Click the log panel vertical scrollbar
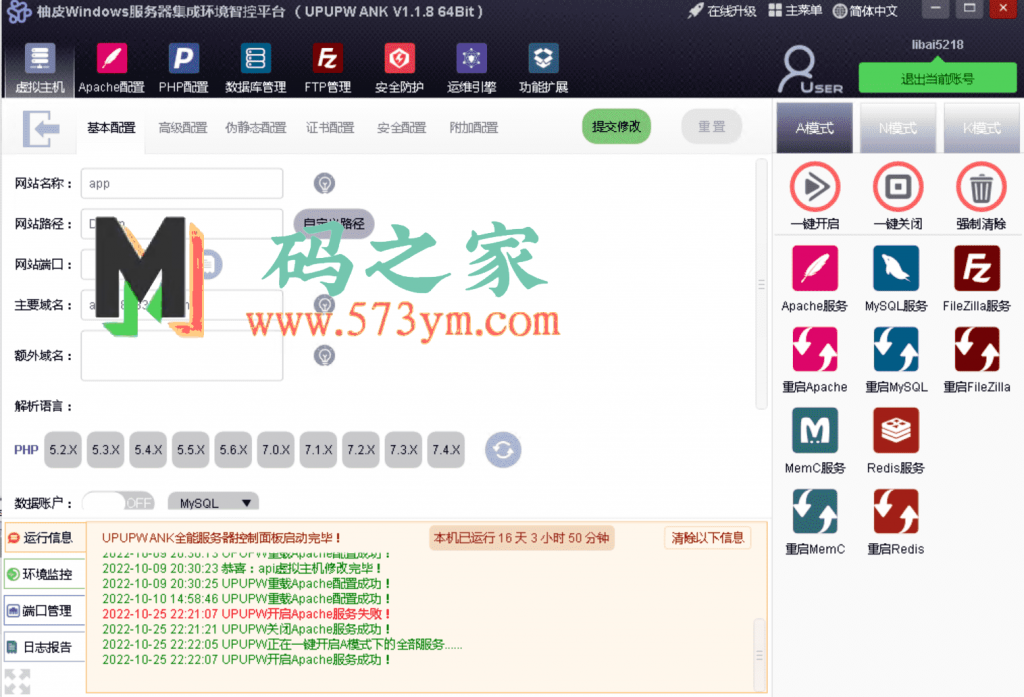1024x697 pixels. pyautogui.click(x=759, y=655)
